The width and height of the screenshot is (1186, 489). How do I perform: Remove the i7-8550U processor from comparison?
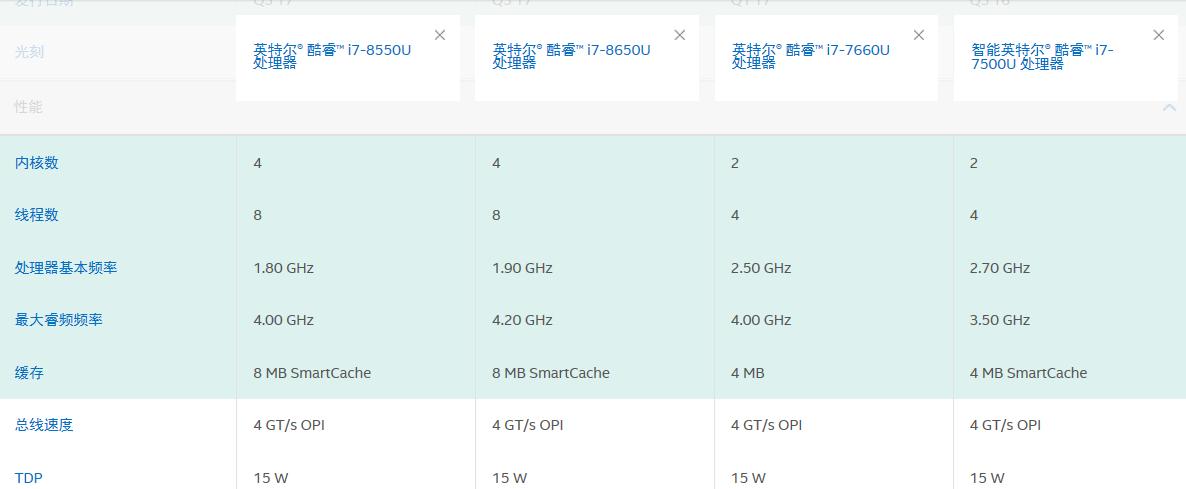pyautogui.click(x=440, y=35)
